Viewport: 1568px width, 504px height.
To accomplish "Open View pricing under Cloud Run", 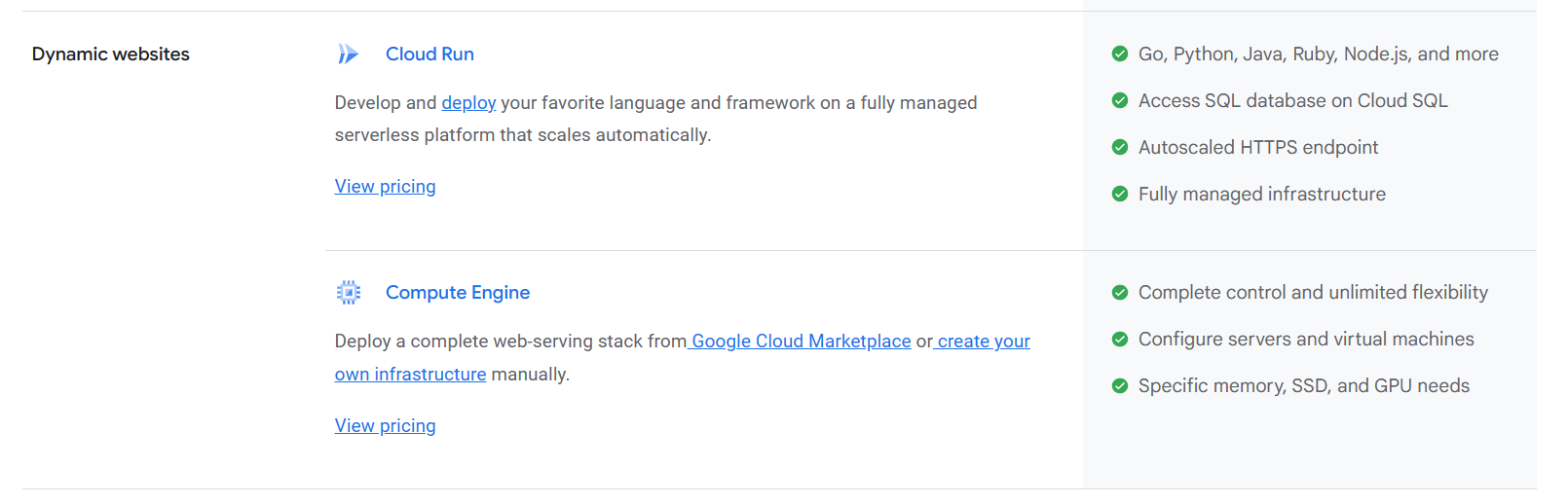I will [385, 187].
